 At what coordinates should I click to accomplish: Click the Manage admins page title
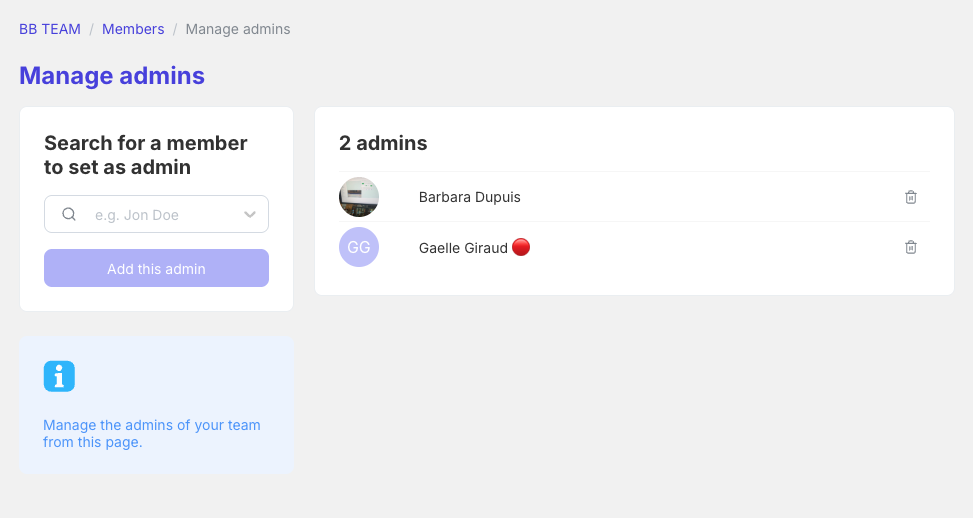(112, 76)
